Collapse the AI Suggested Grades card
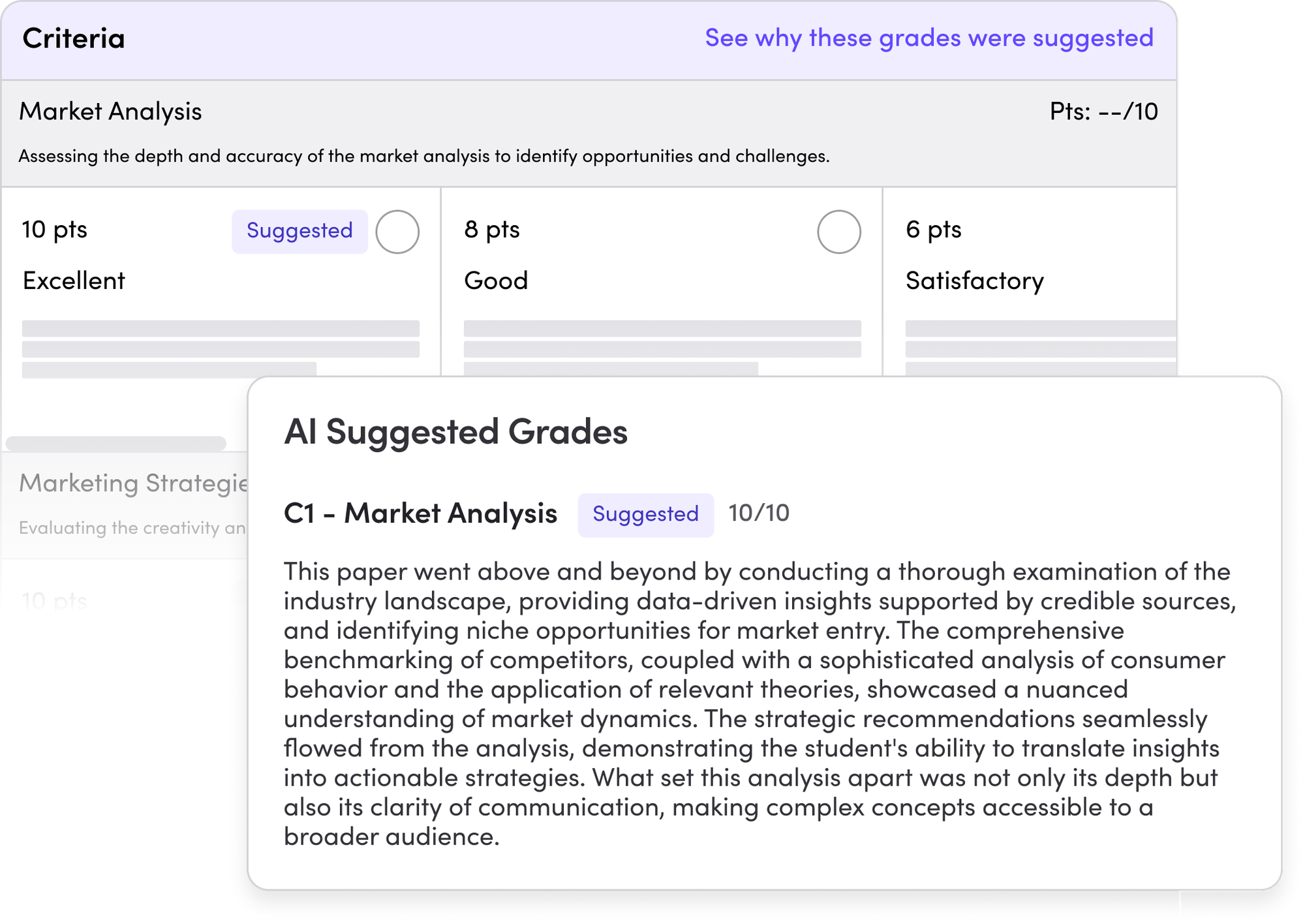The width and height of the screenshot is (1305, 924). point(457,431)
